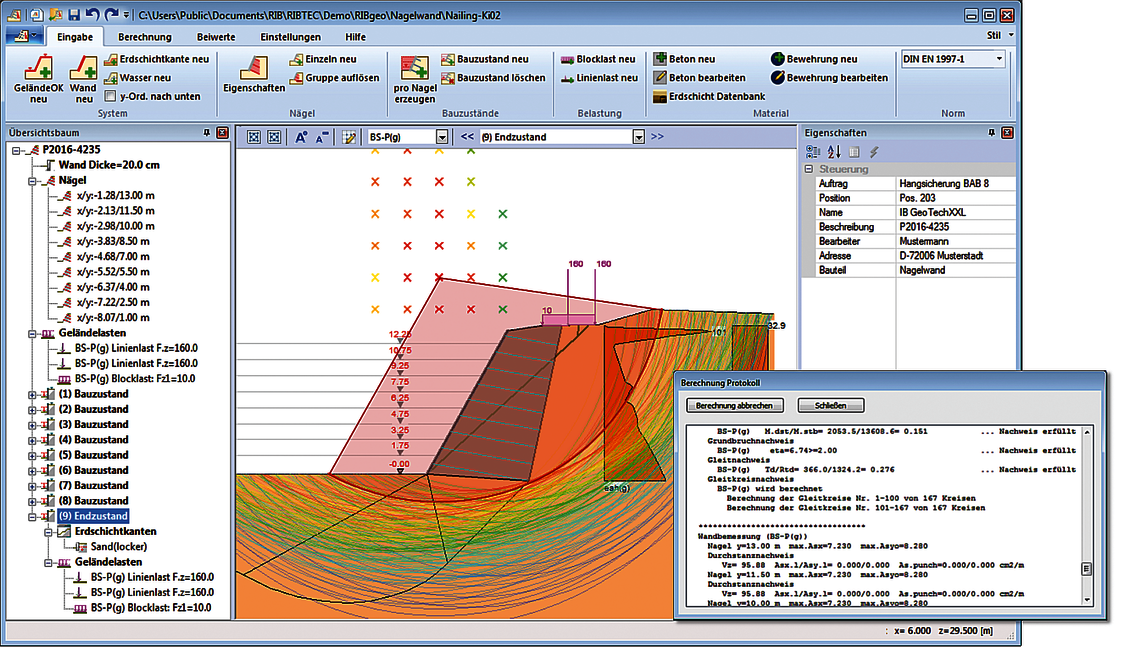This screenshot has height=647, width=1140.
Task: Open the (9) Endzustand stage dropdown
Action: point(638,137)
